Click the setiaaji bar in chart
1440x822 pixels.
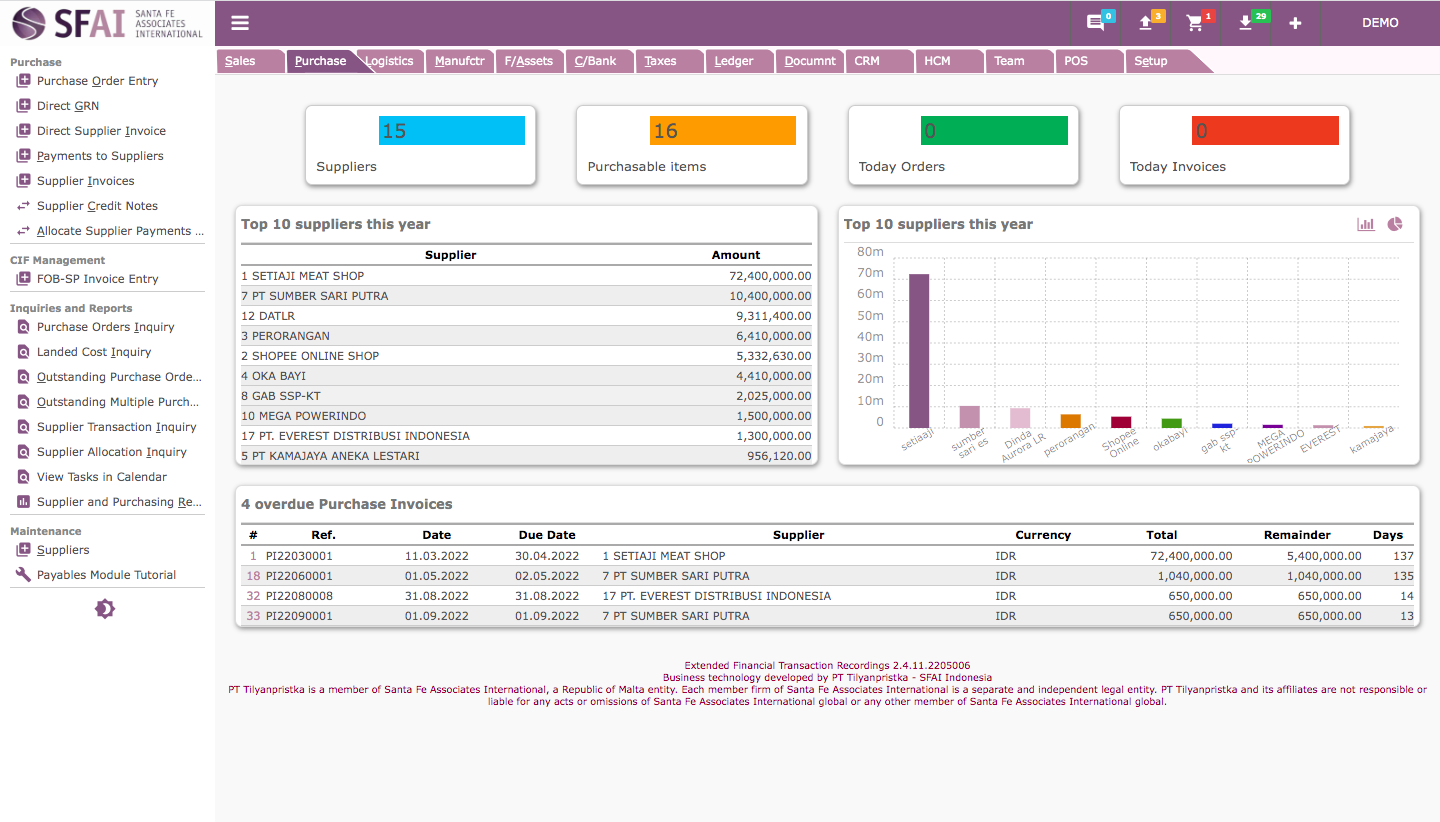tap(919, 351)
